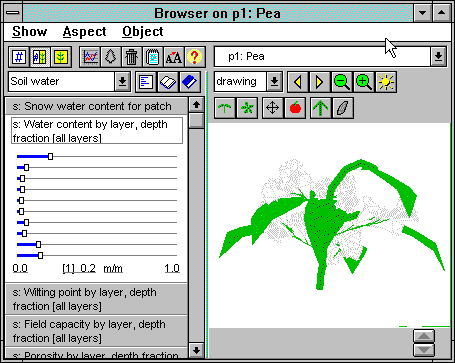Toggle the number sign mode button
The width and height of the screenshot is (455, 363).
click(x=19, y=57)
